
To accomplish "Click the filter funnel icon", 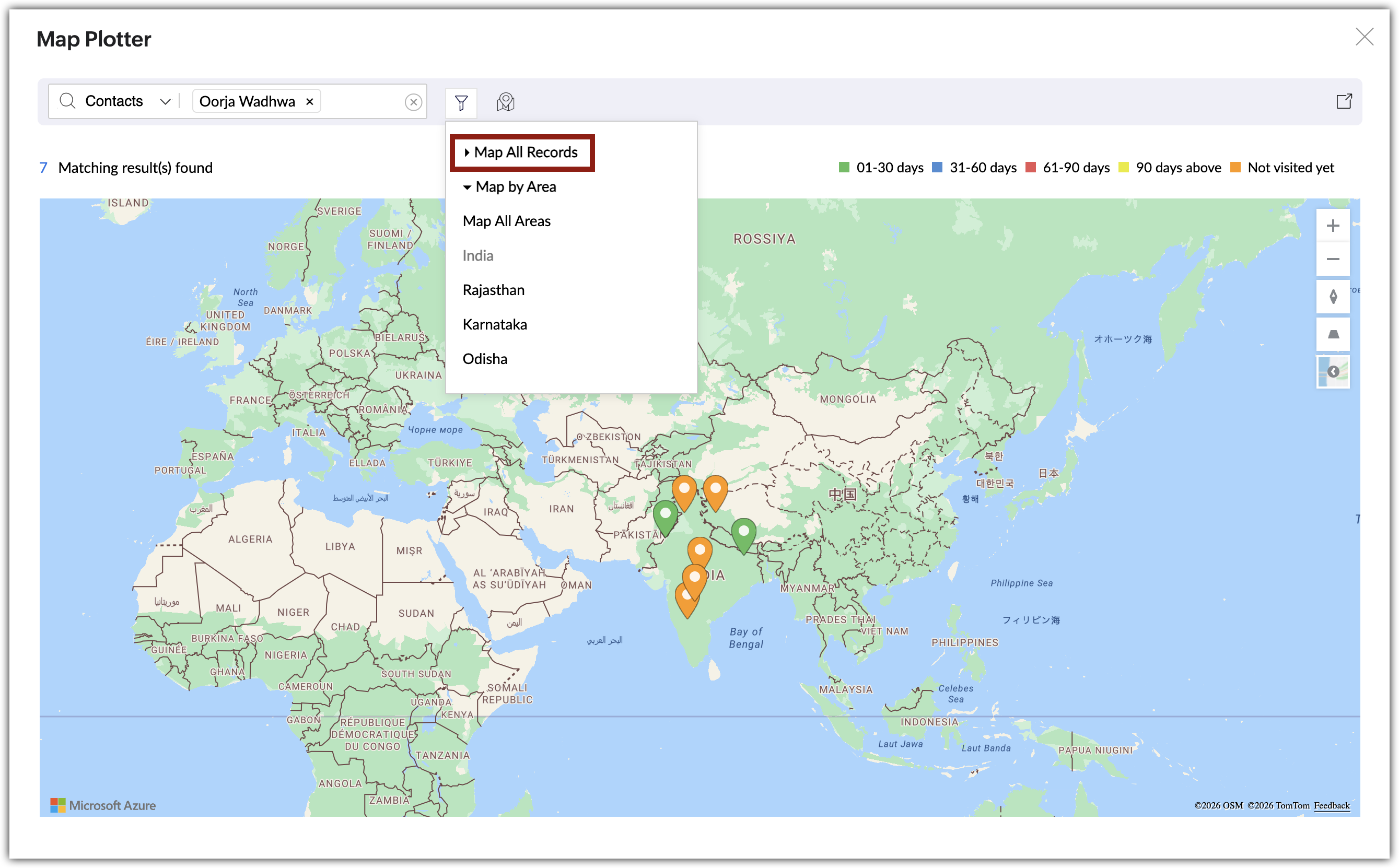I will 461,103.
